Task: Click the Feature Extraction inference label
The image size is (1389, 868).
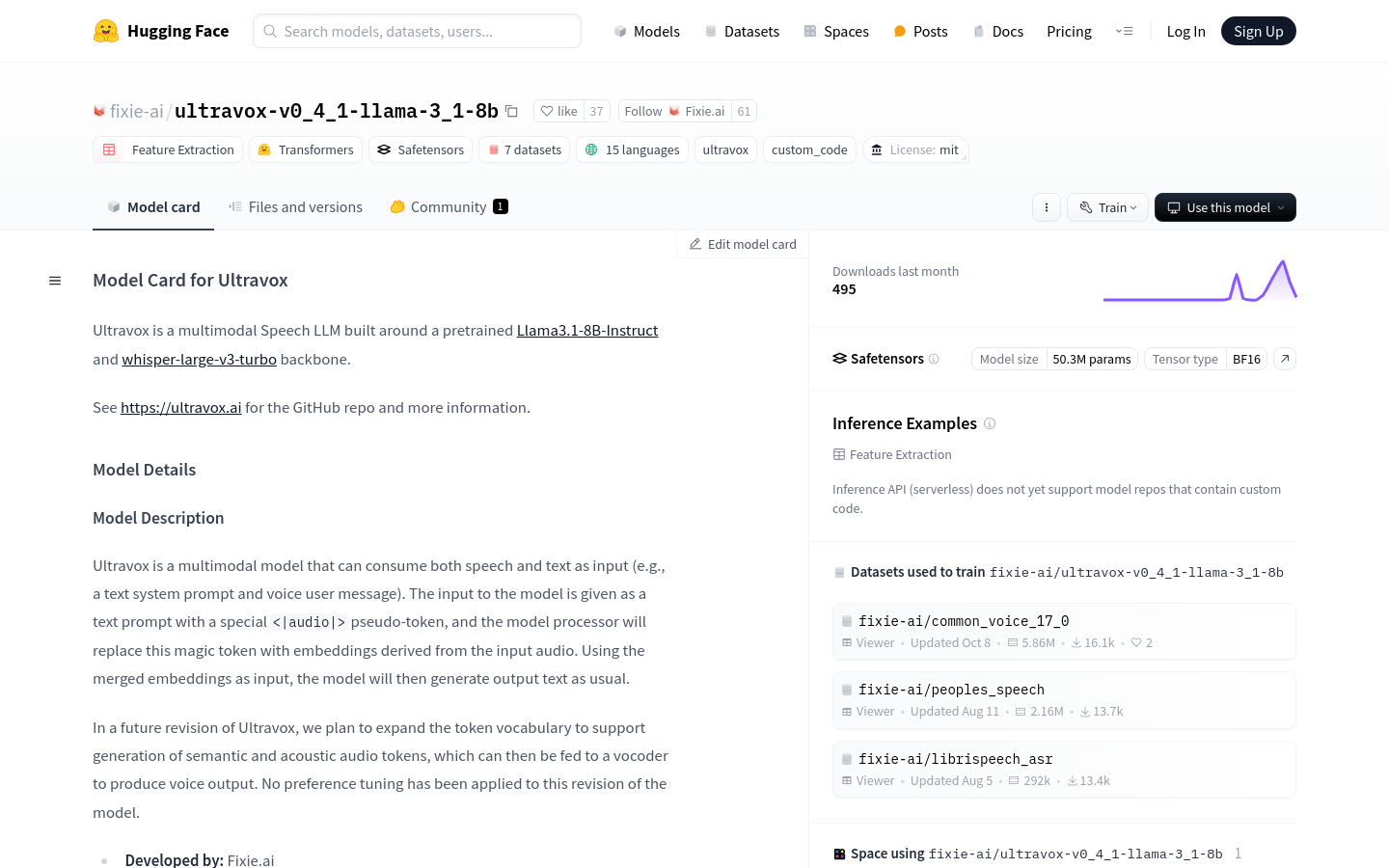Action: click(892, 454)
